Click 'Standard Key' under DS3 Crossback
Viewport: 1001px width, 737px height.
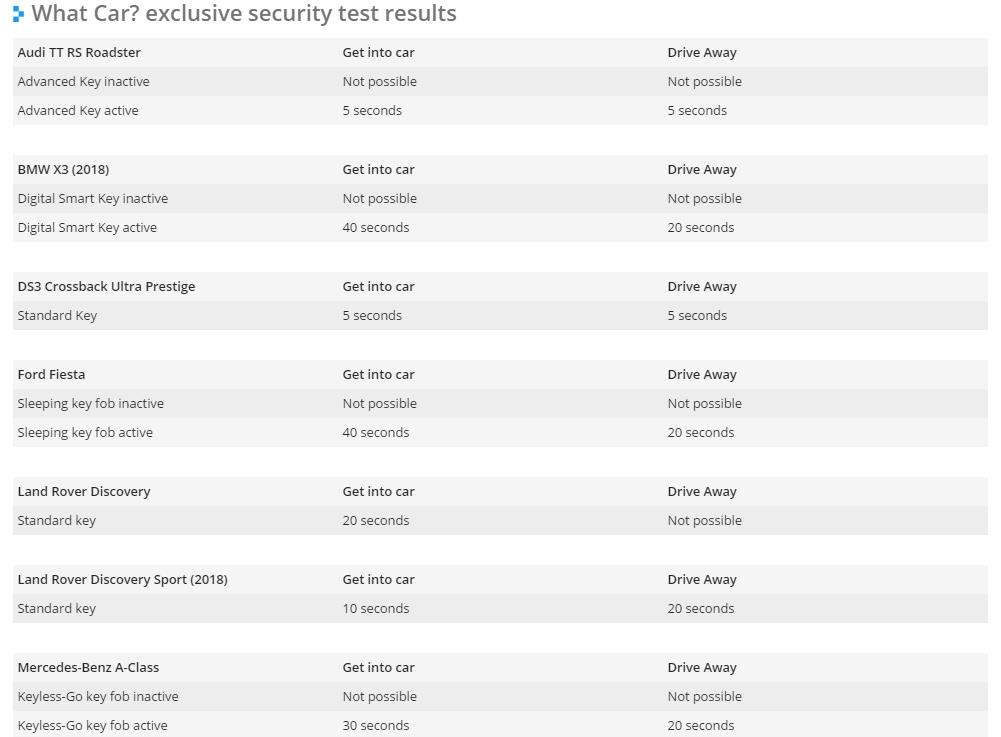57,315
